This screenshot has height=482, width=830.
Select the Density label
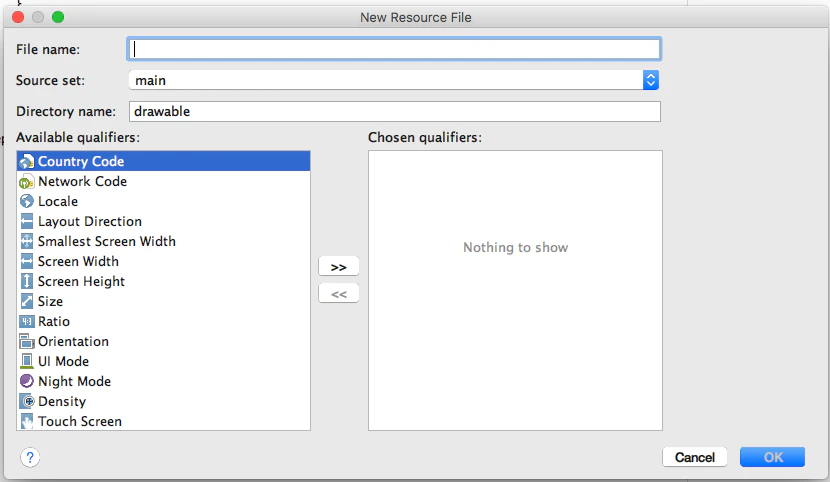click(62, 402)
